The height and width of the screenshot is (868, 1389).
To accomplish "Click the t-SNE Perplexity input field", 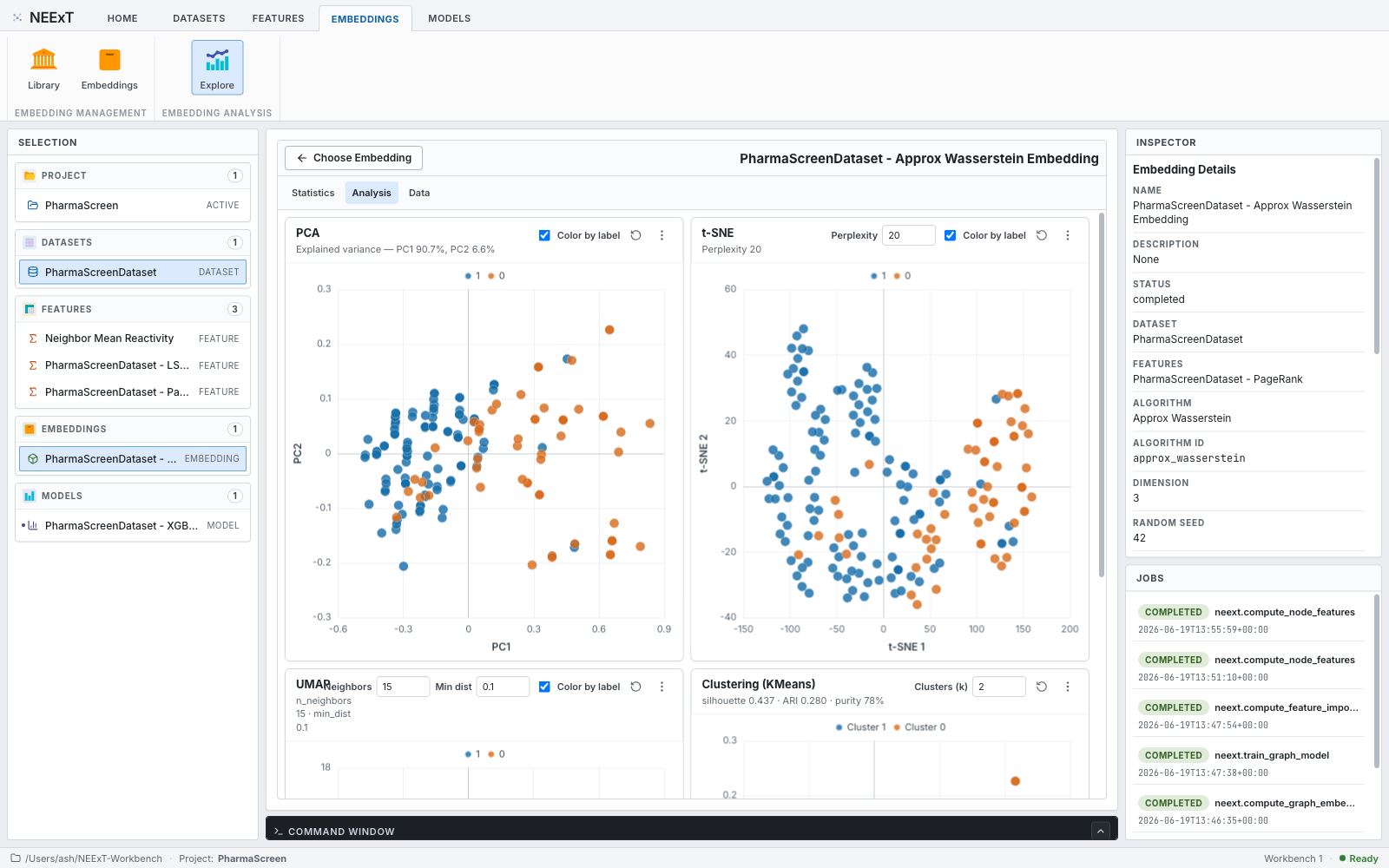I will pos(908,235).
